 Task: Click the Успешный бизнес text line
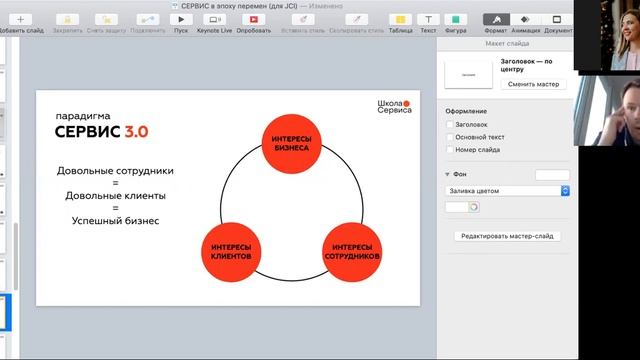116,221
